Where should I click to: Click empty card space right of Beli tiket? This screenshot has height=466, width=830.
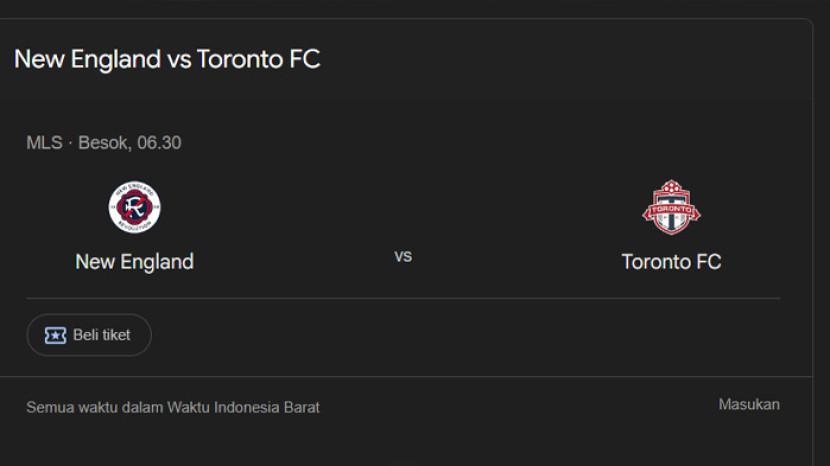(x=450, y=335)
